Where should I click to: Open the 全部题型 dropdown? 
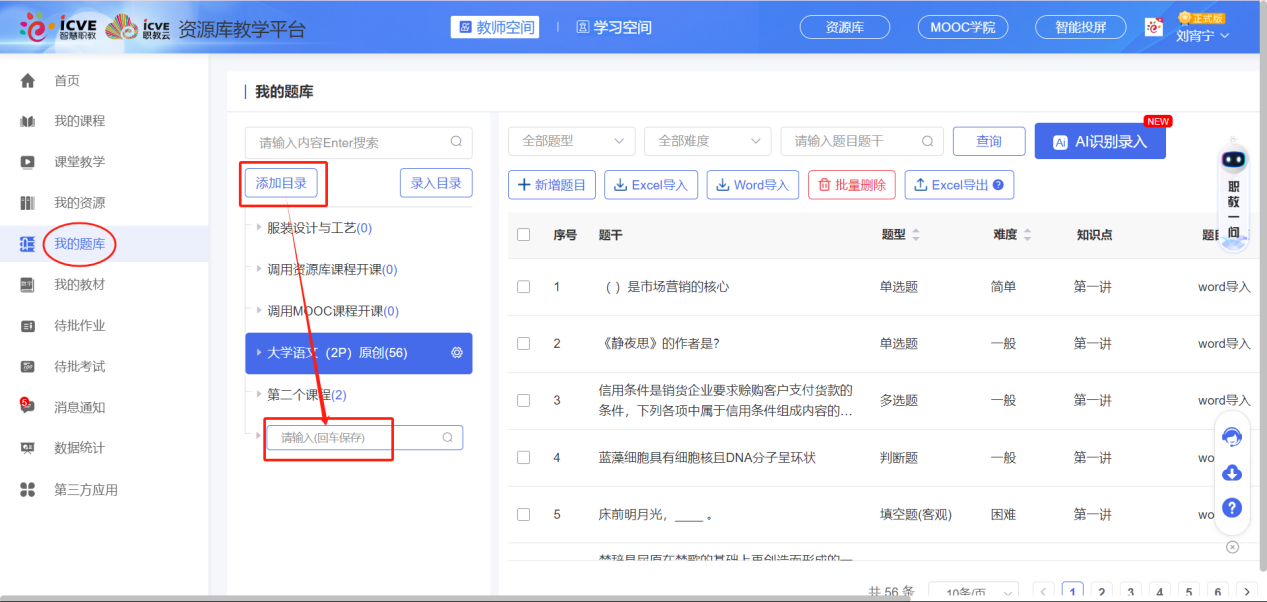(571, 140)
